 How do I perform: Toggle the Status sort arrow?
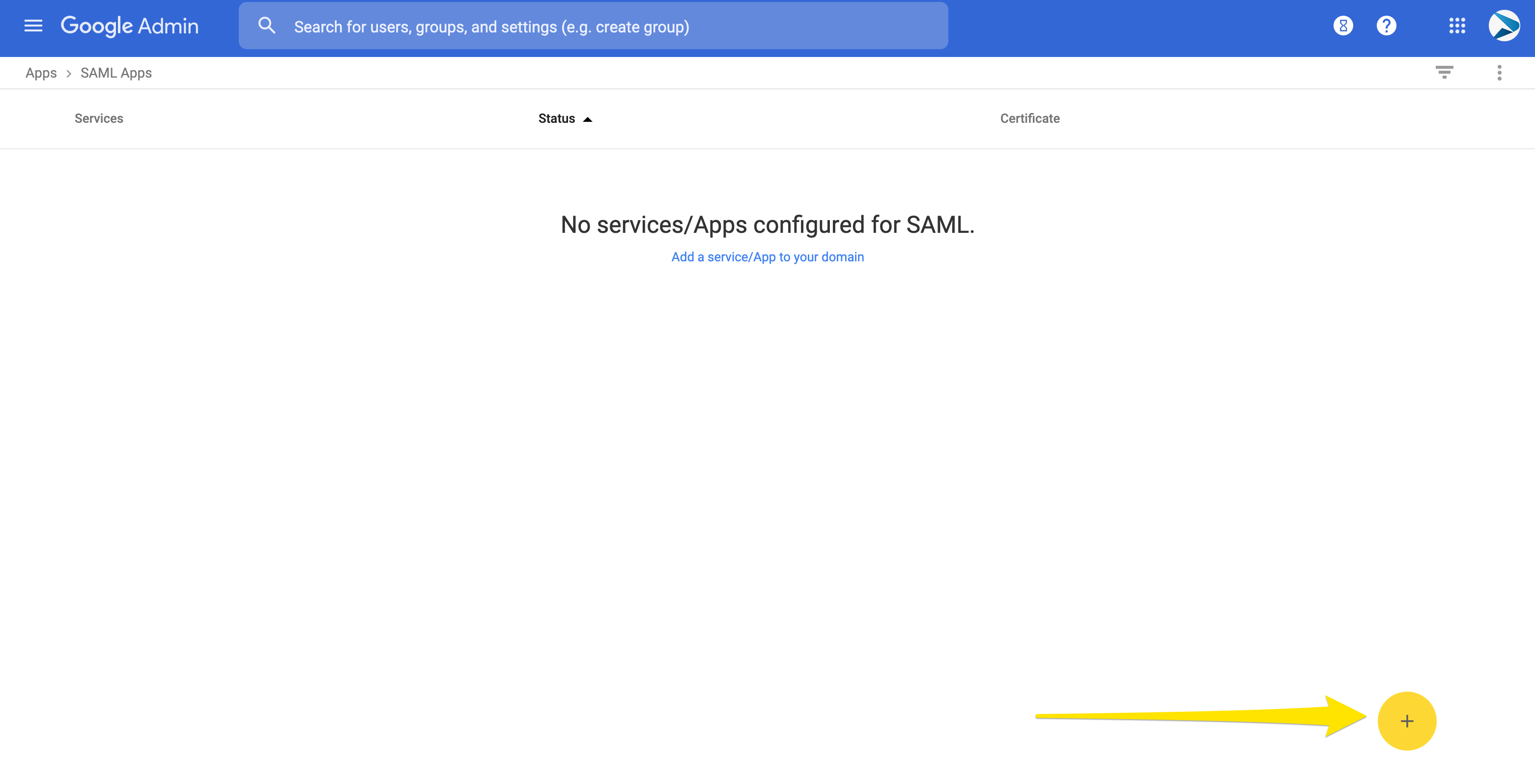coord(588,119)
